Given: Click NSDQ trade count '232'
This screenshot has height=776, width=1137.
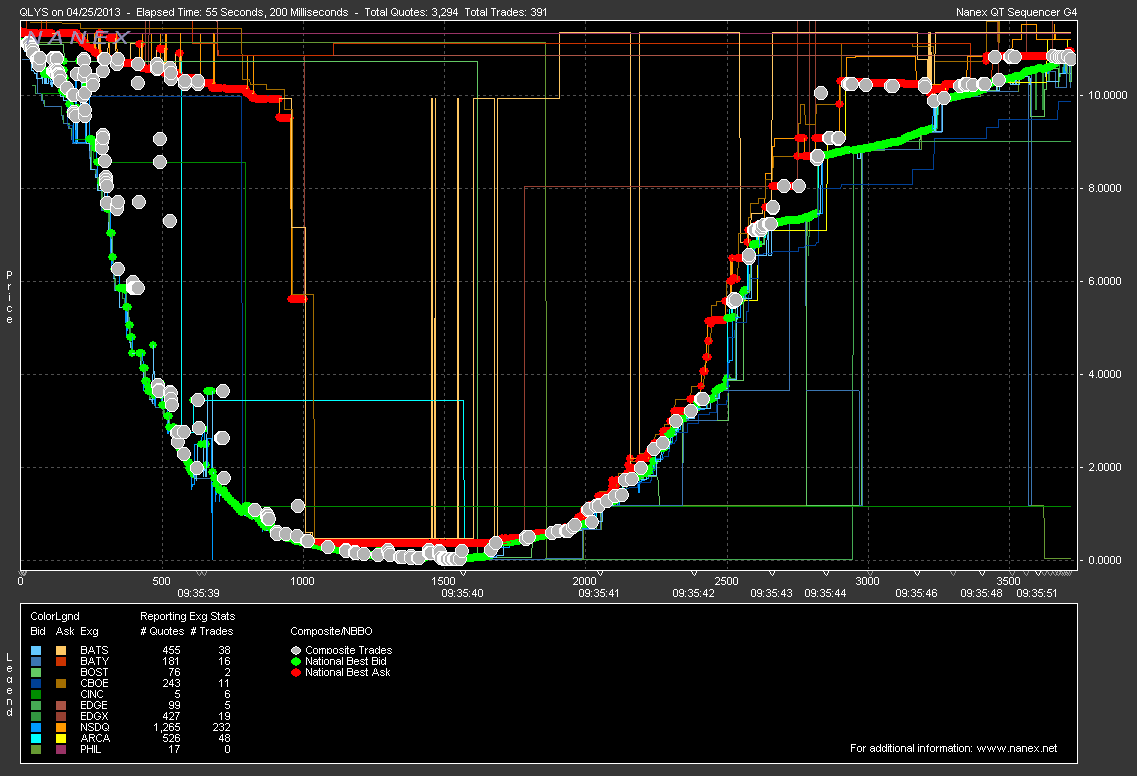Looking at the screenshot, I should click(221, 727).
